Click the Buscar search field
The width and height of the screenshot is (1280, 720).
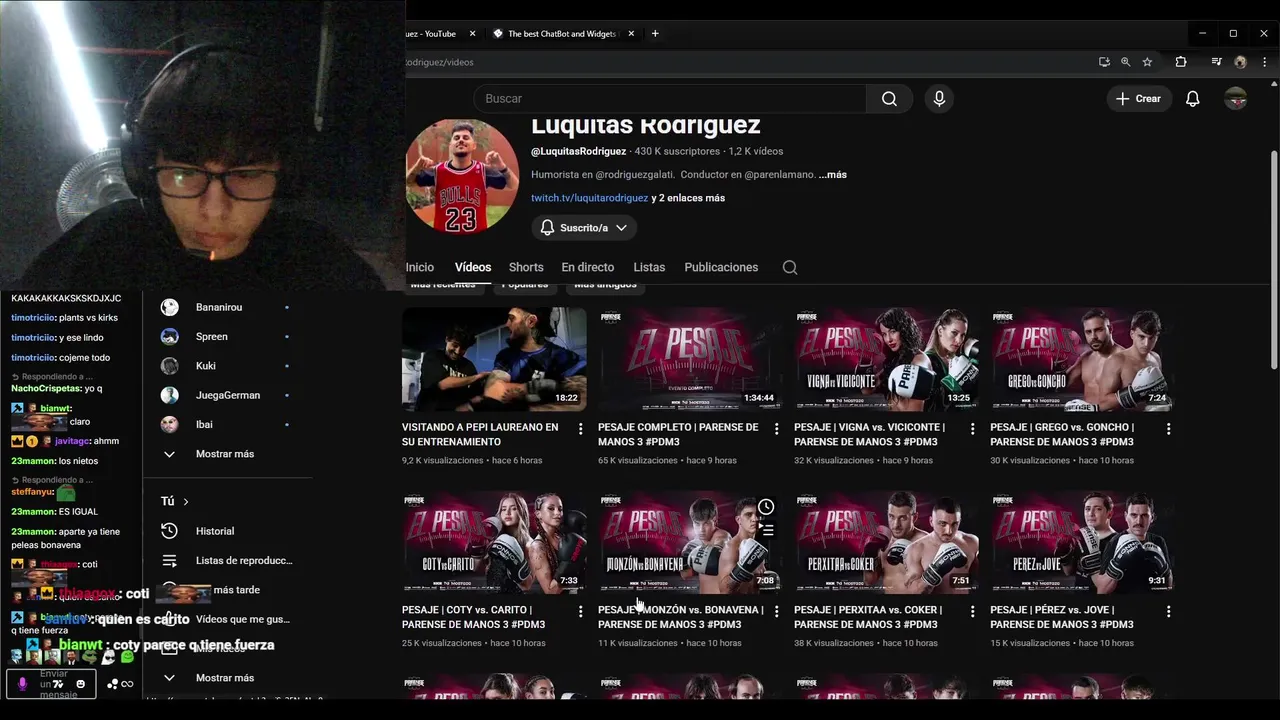point(669,98)
